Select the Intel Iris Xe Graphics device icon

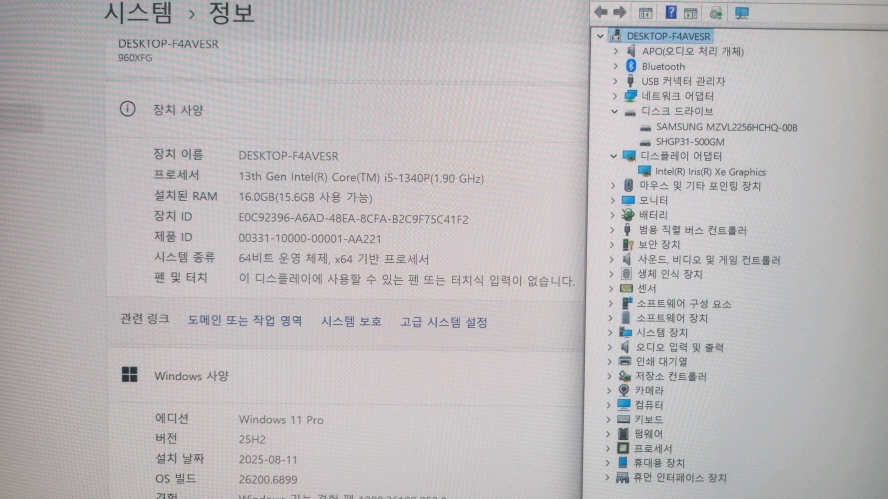(x=644, y=171)
